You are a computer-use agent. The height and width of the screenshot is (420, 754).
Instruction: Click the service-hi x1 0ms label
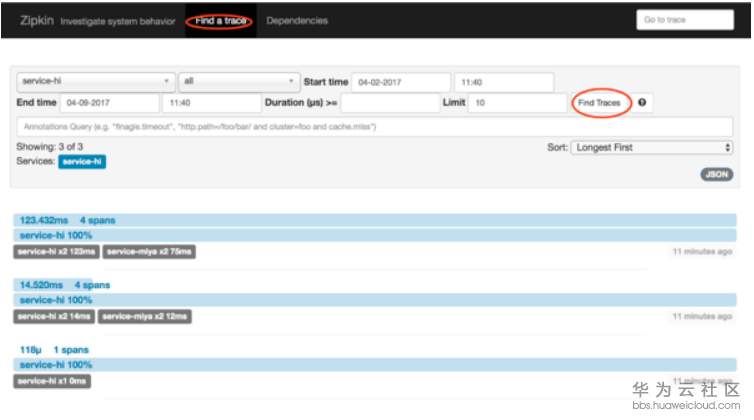tap(52, 381)
